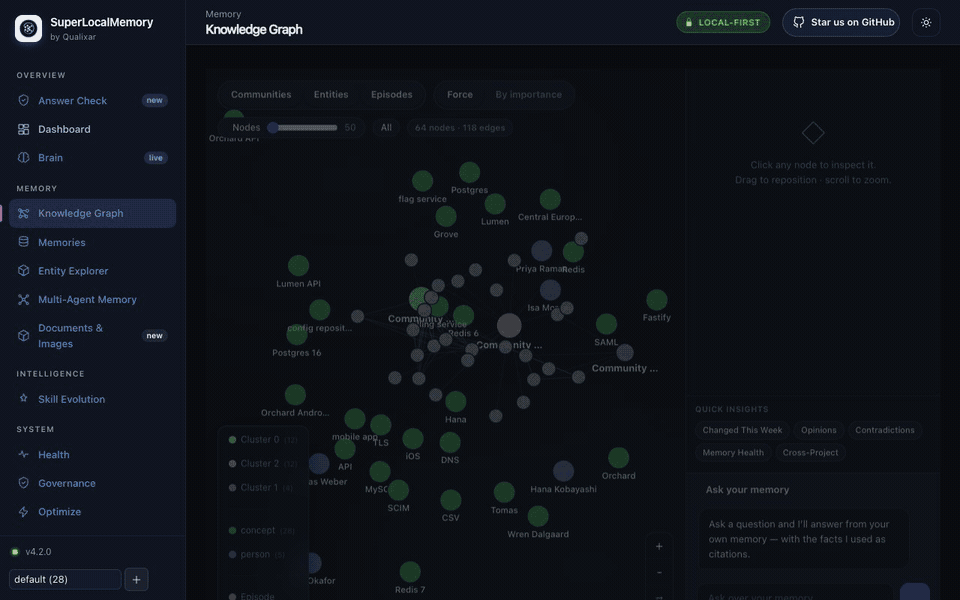The image size is (960, 600).
Task: Open the Optimize lightning icon
Action: tap(23, 512)
